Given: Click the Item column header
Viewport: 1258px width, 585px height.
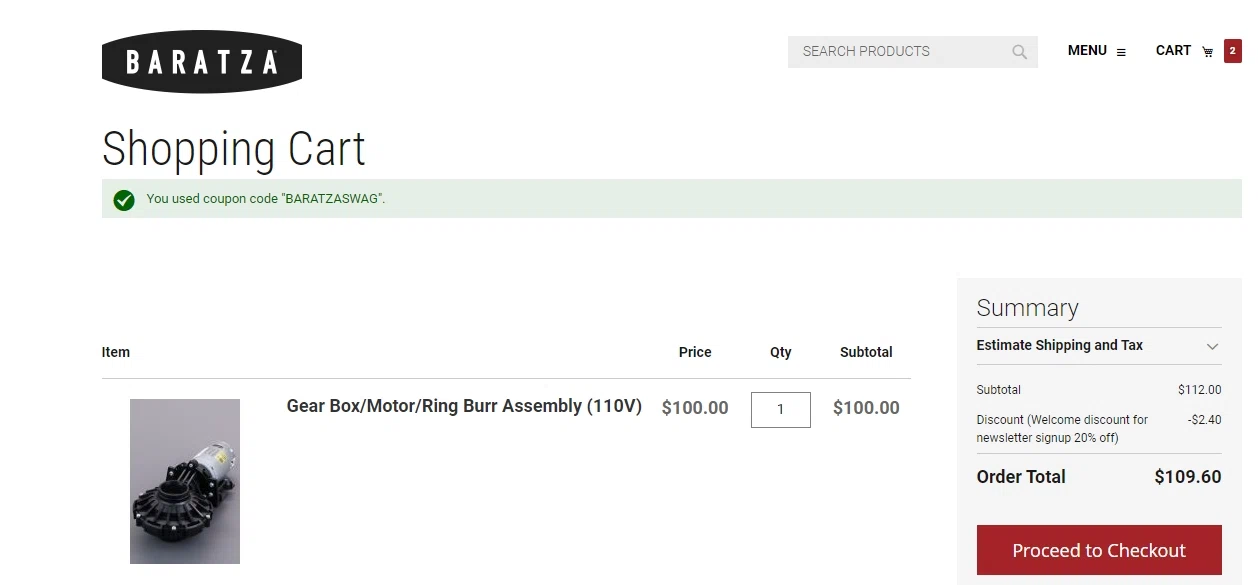Looking at the screenshot, I should click(116, 352).
